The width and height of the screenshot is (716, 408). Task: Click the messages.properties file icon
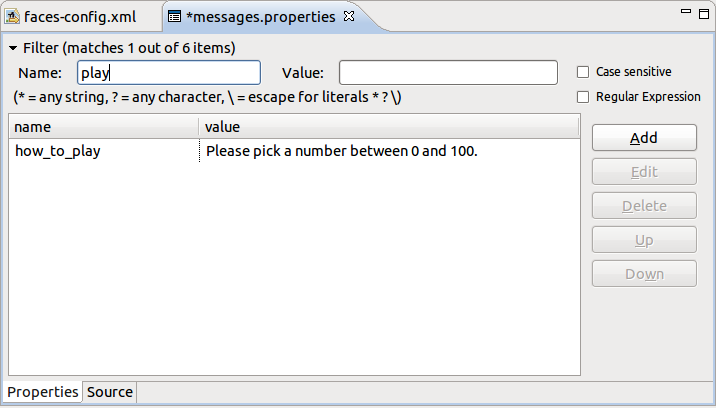174,18
